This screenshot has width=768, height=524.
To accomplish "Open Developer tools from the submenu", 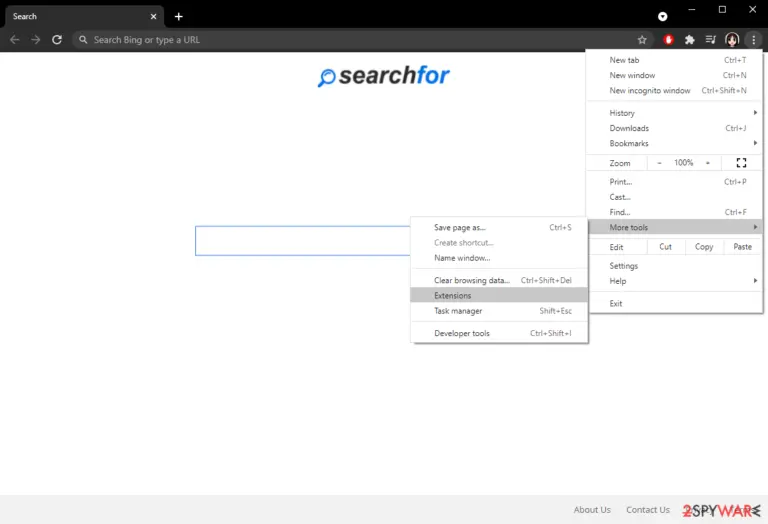I will [x=499, y=333].
